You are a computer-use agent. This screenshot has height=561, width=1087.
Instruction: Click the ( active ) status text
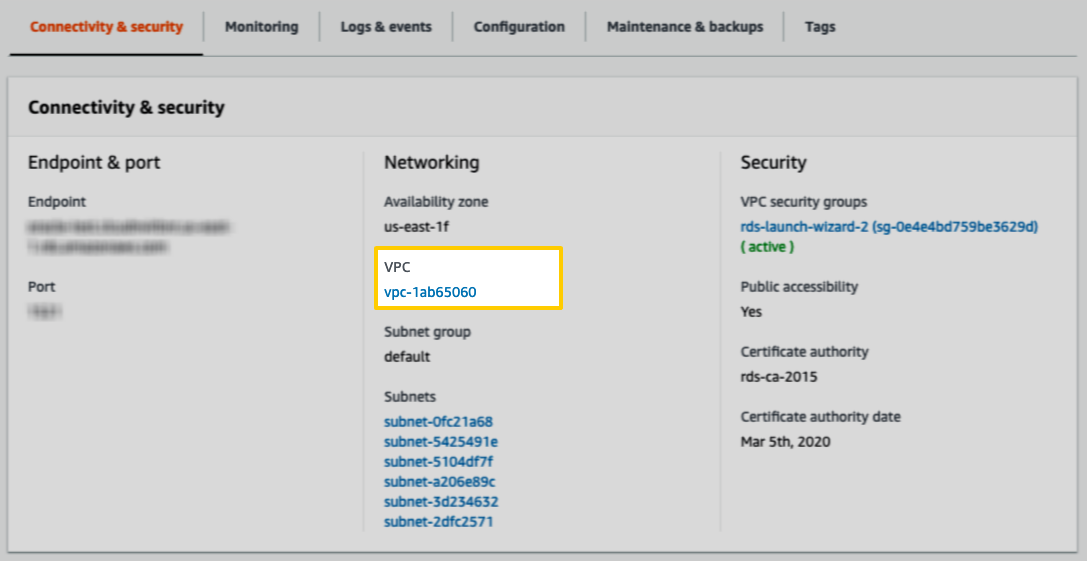767,247
